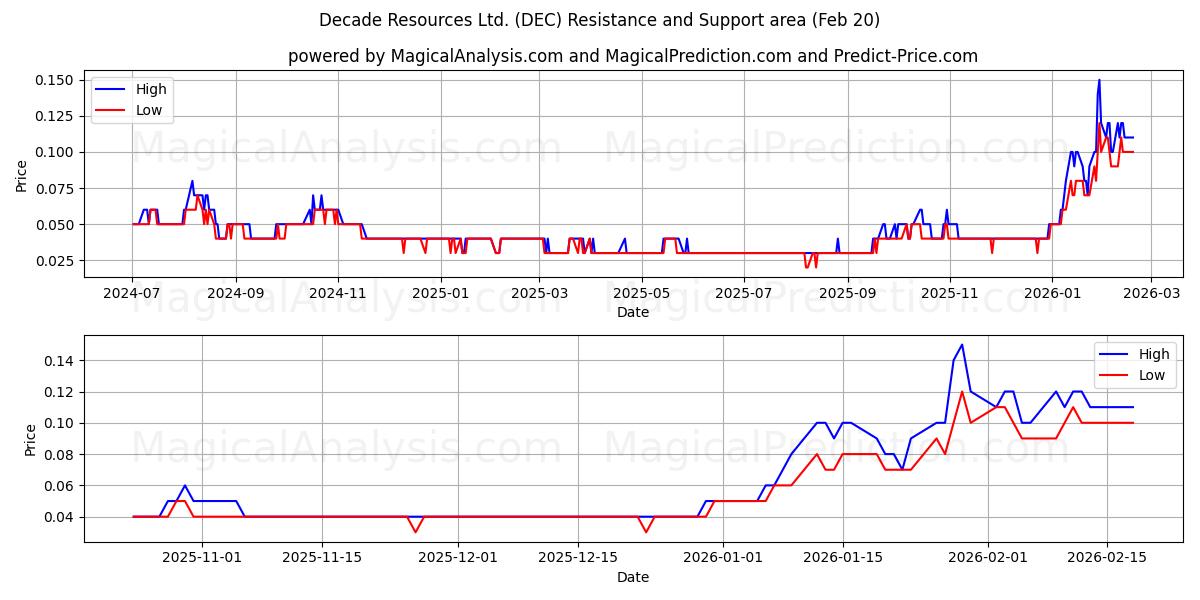Click the '2026-02-15' tick label in bottom chart
The height and width of the screenshot is (600, 1200).
pos(1107,558)
